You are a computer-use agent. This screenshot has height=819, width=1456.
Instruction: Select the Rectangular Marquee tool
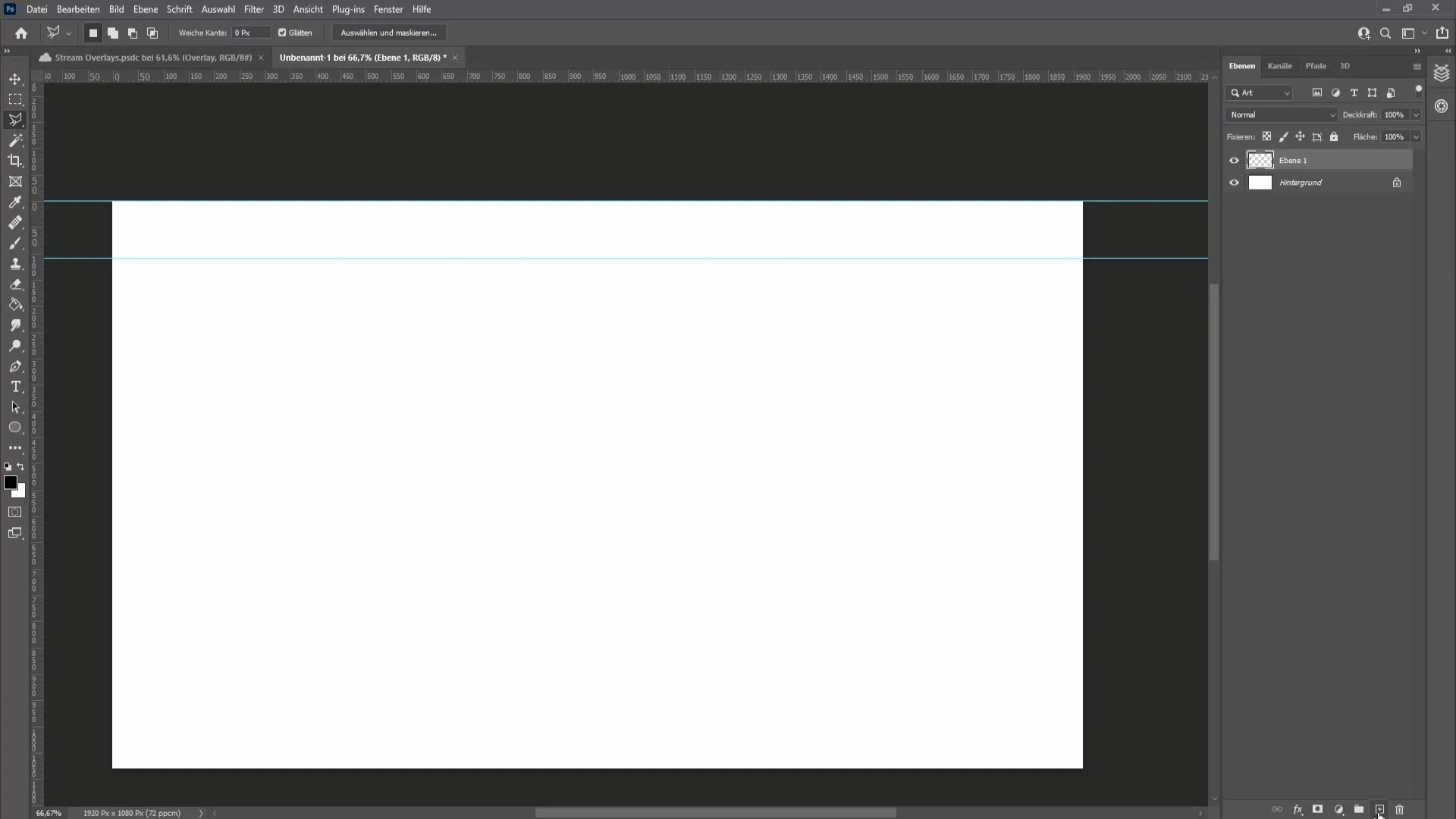pyautogui.click(x=15, y=98)
